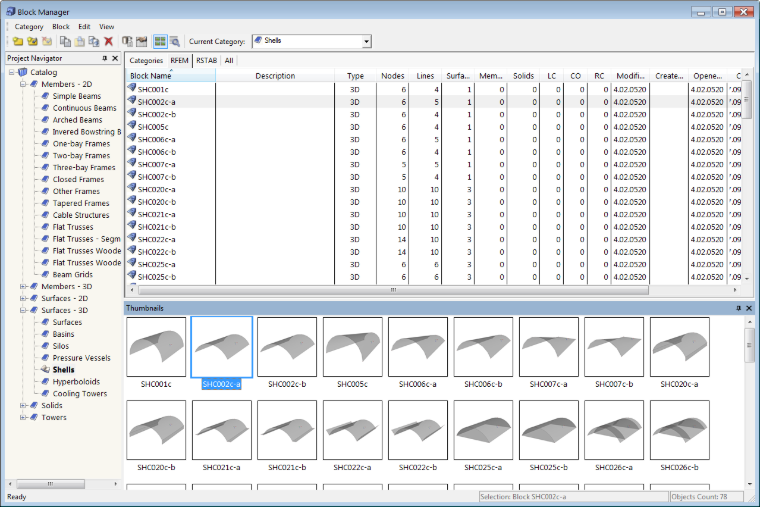Select Cooling Towers category
Viewport: 760px width, 507px height.
click(79, 394)
